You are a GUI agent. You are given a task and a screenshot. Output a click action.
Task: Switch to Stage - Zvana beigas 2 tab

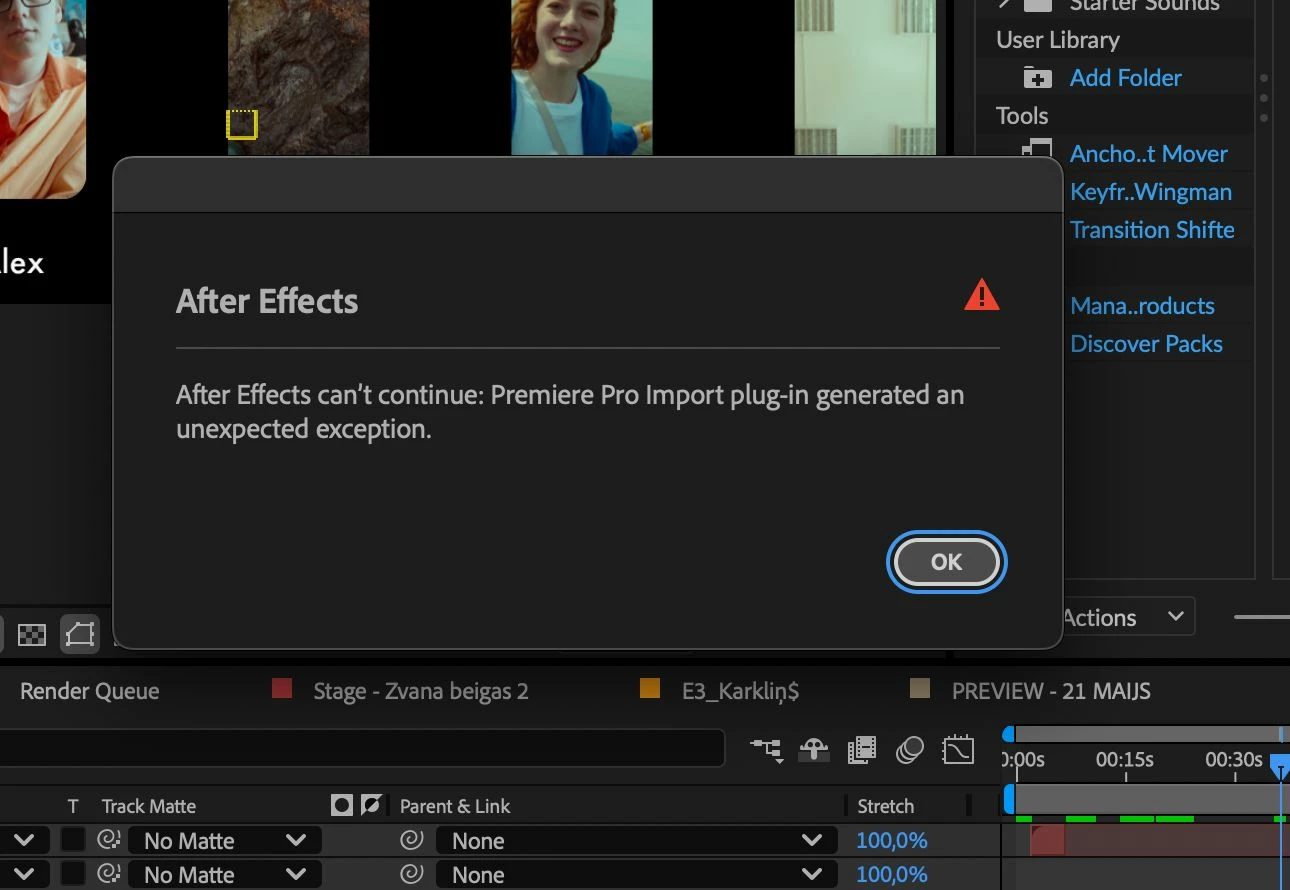[420, 691]
